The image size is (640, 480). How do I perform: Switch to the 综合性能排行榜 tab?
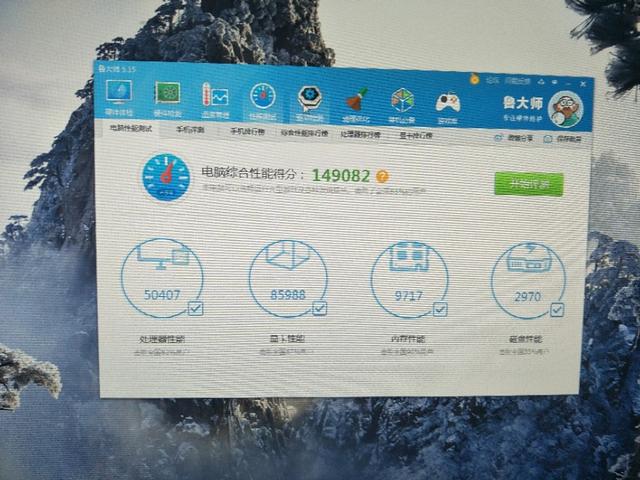304,133
